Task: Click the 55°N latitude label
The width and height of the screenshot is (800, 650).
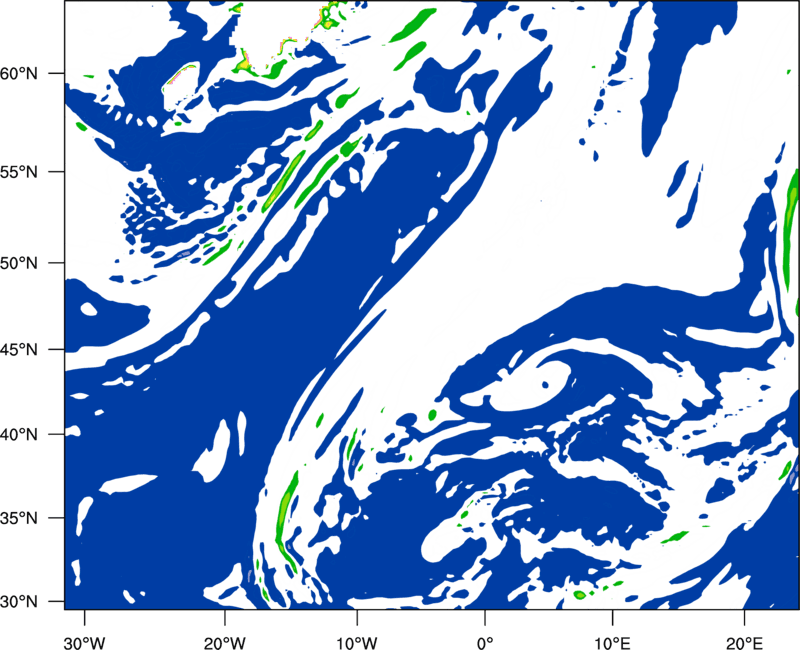Action: 19,171
